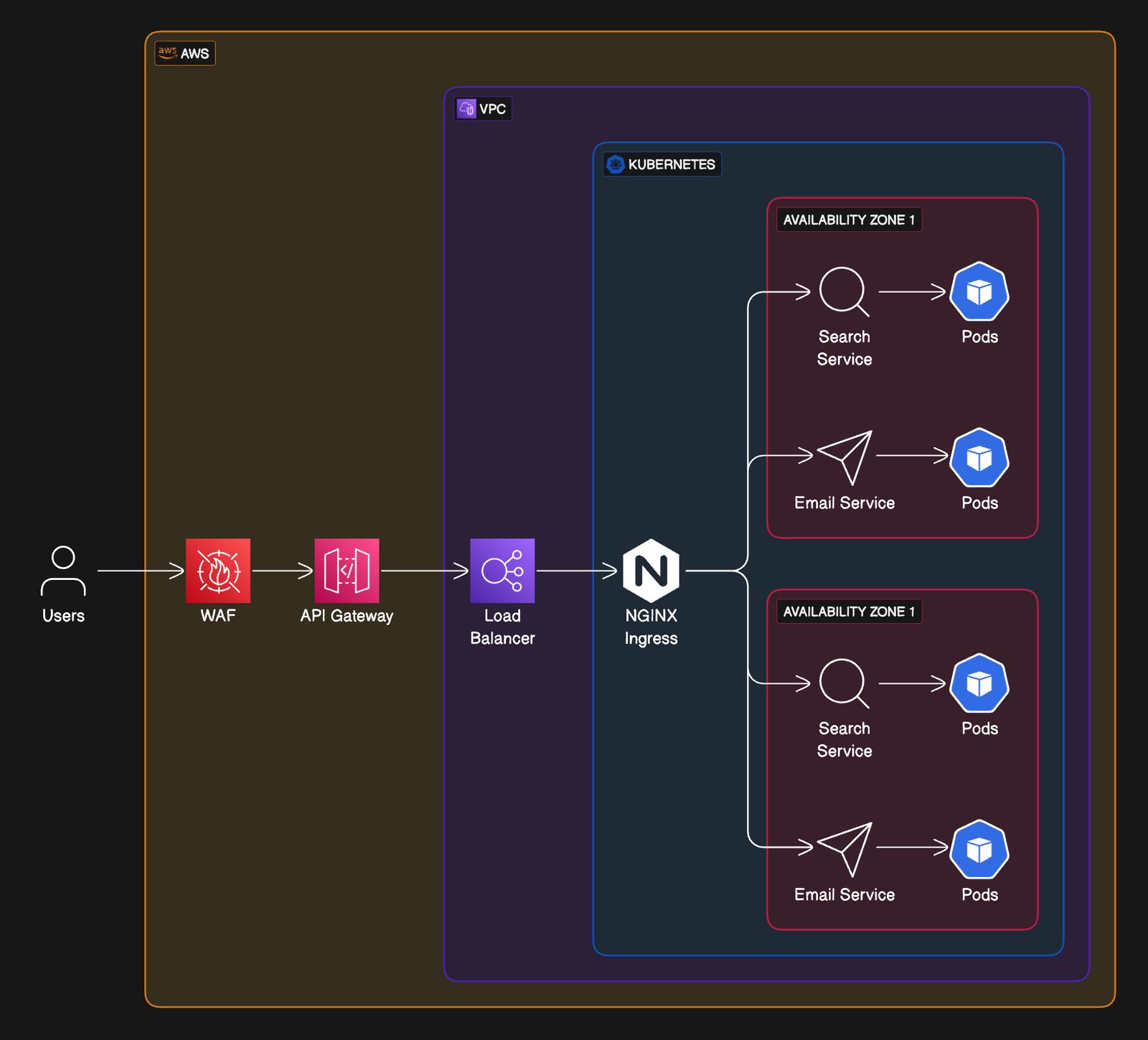Click the VPC group title text
This screenshot has height=1040, width=1148.
pos(492,109)
